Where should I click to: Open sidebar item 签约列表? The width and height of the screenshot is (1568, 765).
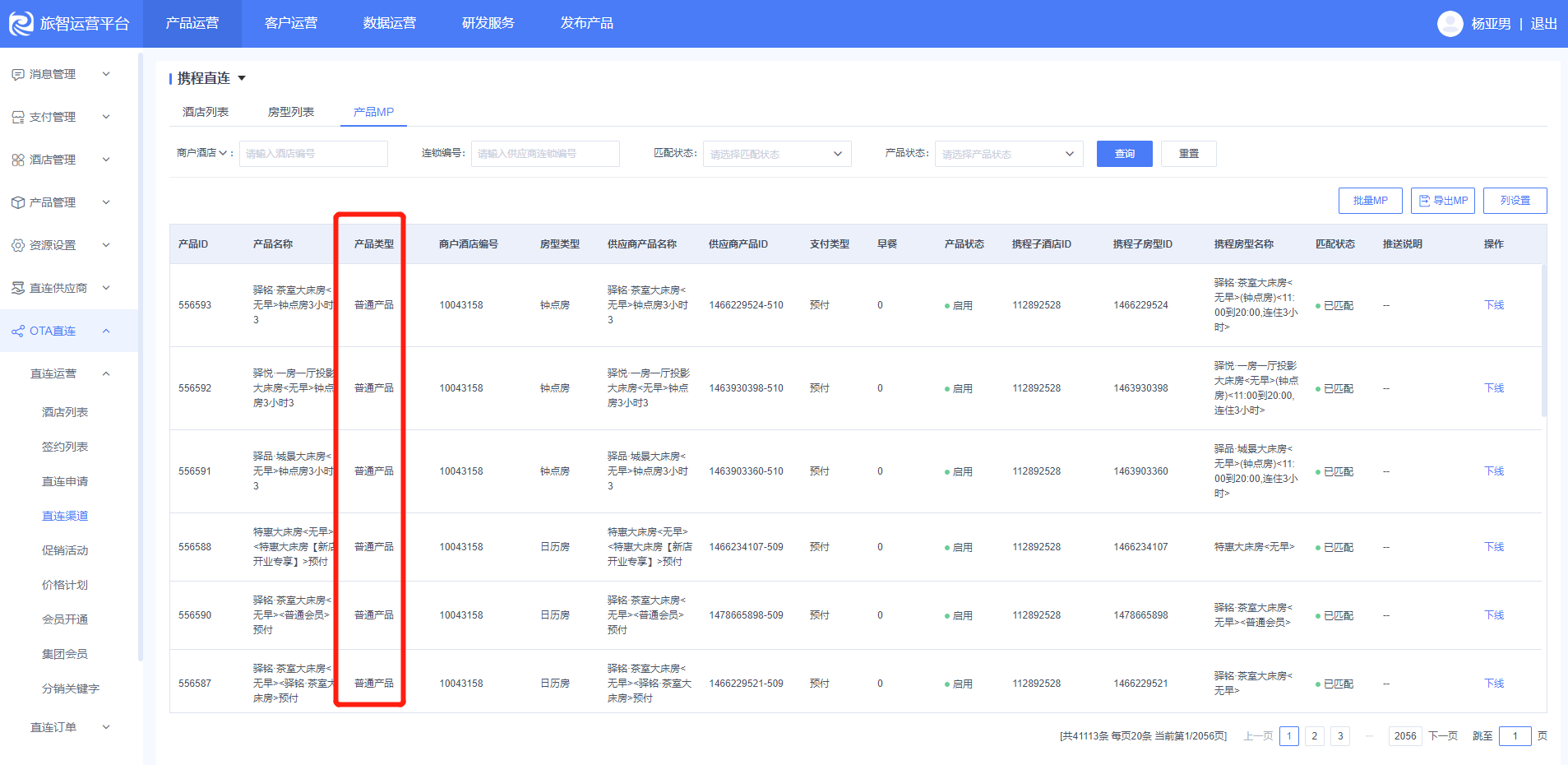point(65,447)
